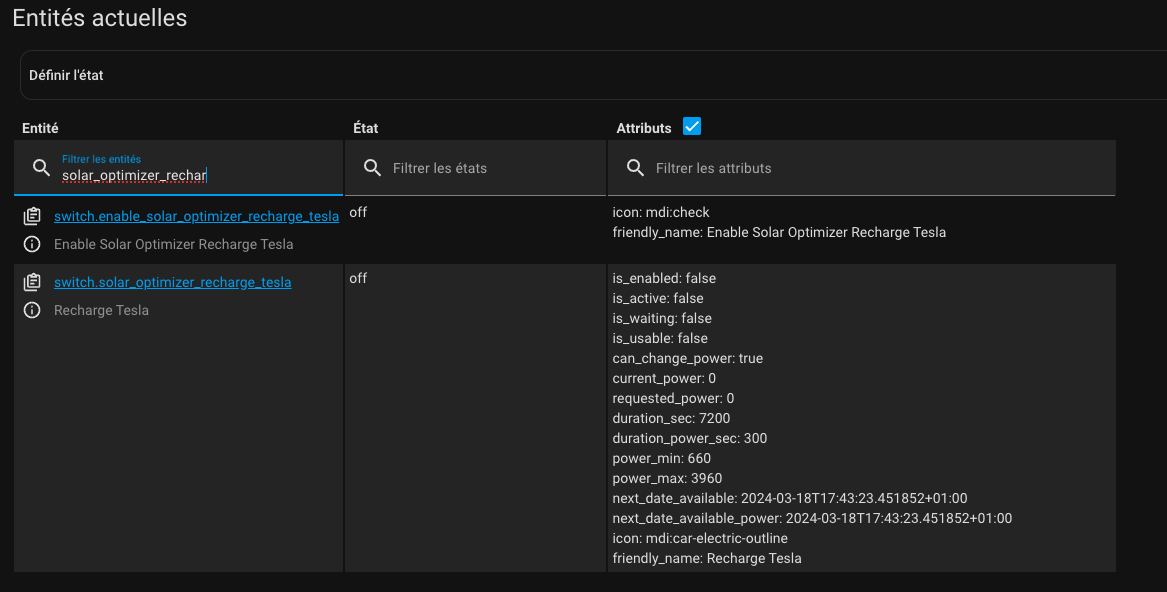Open the switch.enable_solar_optimizer_recharge_tesla link
Viewport: 1167px width, 592px height.
(x=196, y=216)
